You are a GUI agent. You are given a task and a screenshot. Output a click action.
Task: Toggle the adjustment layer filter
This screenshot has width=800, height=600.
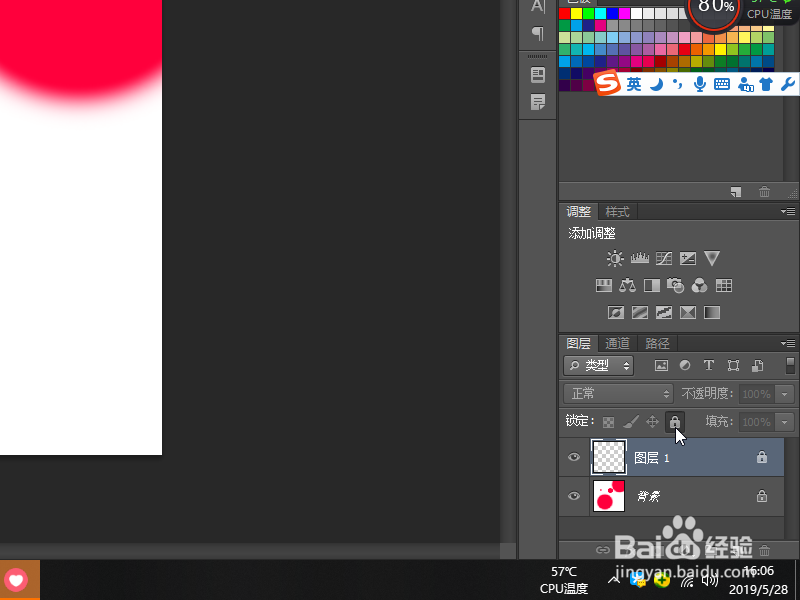point(685,365)
